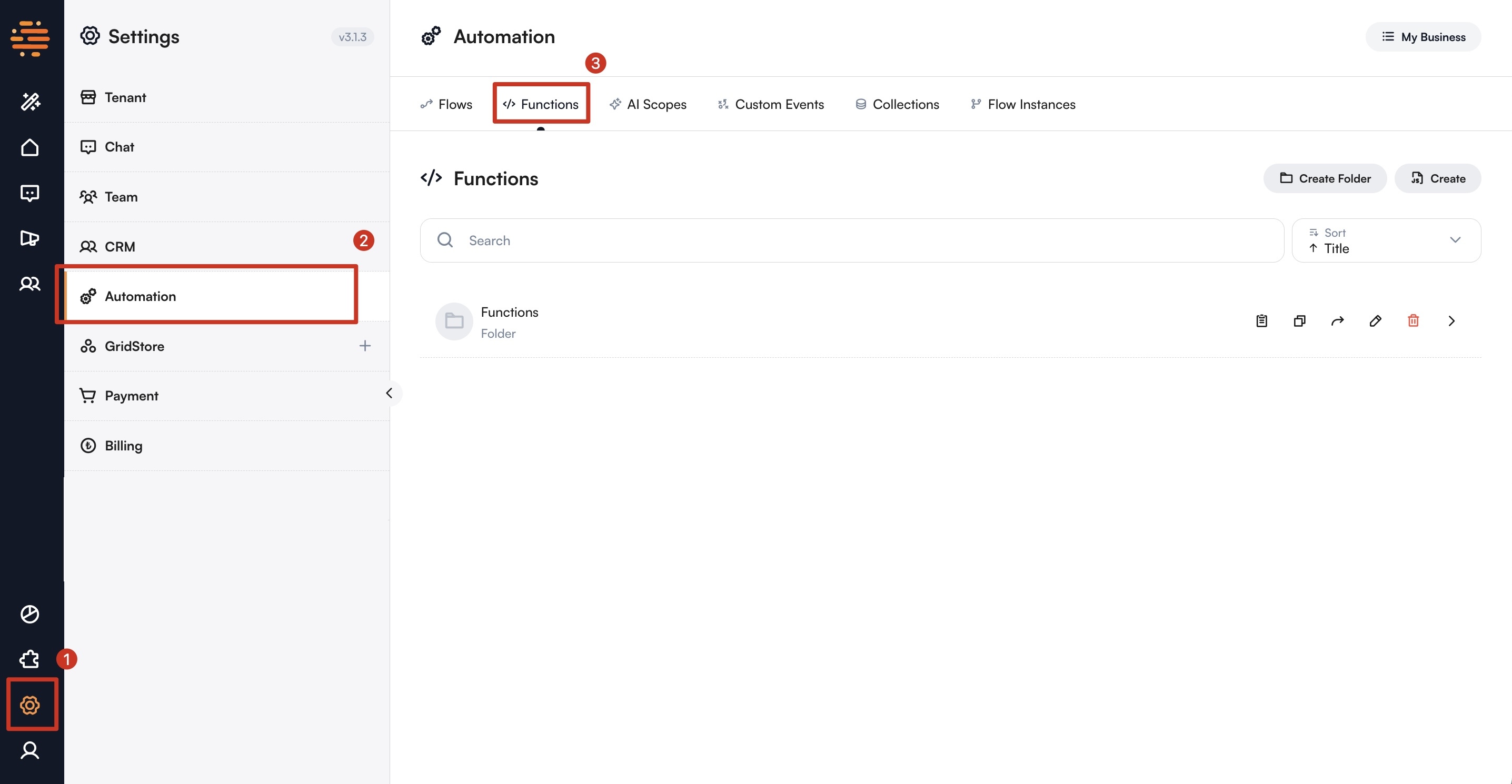
Task: Open the integrations puzzle icon
Action: tap(28, 660)
